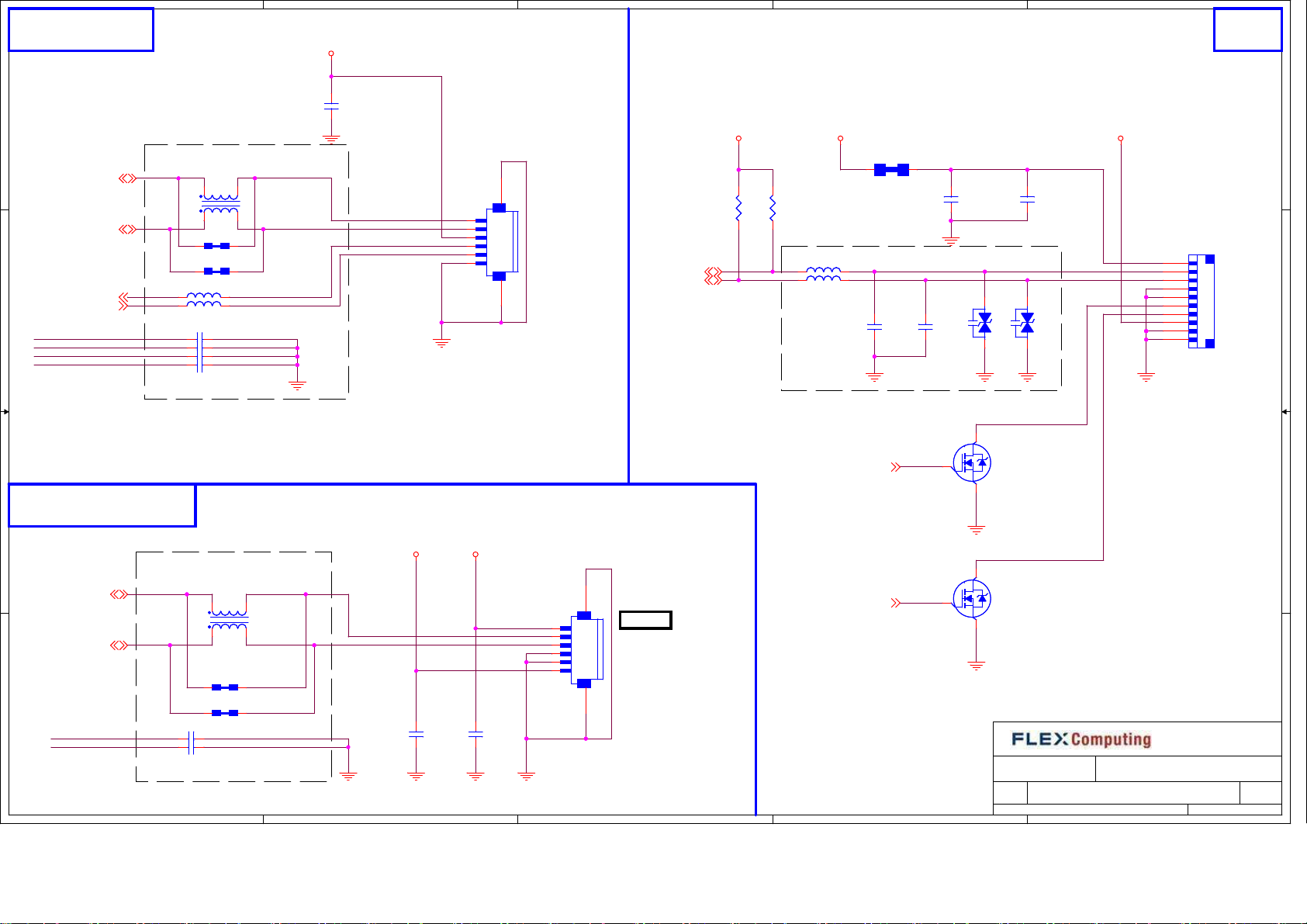Select the left TVS diode in right dashed box
1307x924 pixels.
(x=983, y=322)
